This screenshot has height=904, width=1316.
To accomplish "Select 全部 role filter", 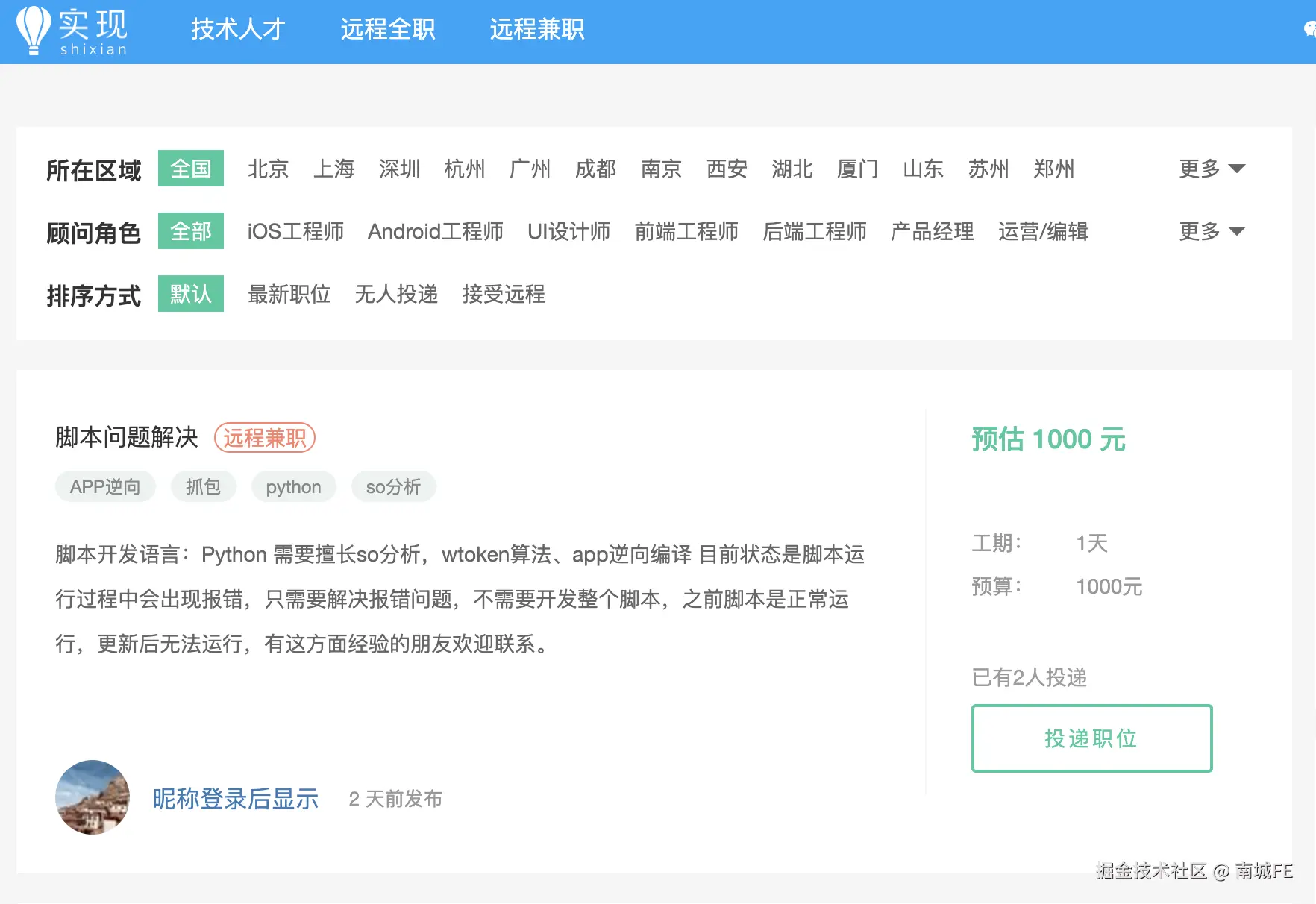I will coord(191,231).
